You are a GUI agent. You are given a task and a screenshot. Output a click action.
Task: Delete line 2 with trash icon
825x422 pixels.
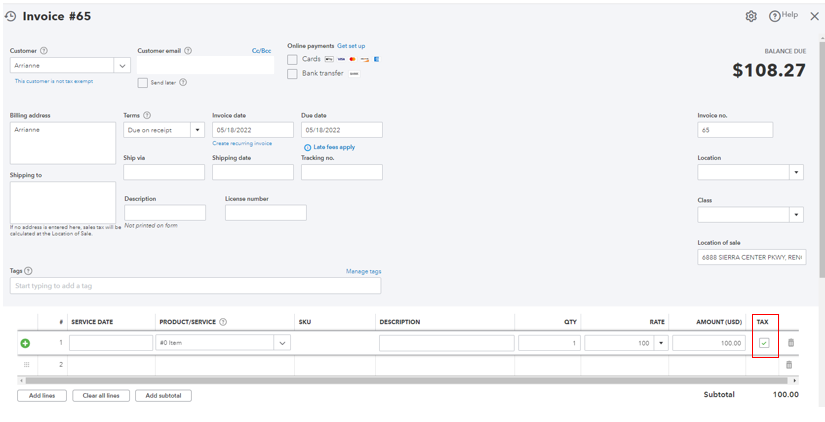[x=791, y=365]
